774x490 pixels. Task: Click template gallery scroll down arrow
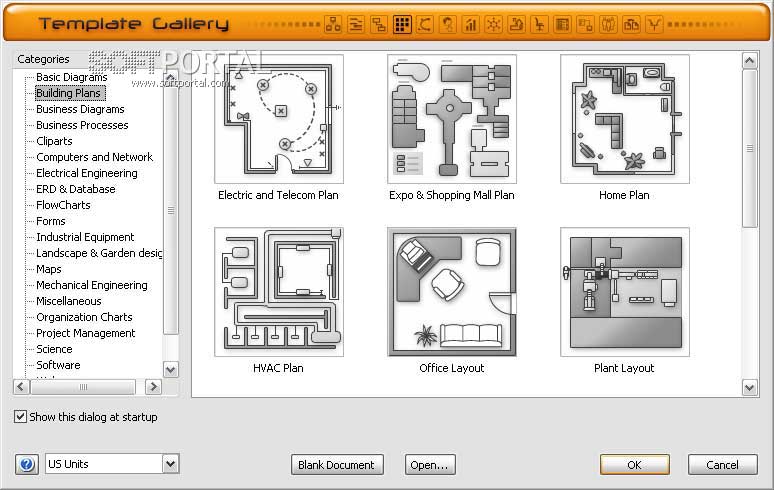click(x=749, y=388)
